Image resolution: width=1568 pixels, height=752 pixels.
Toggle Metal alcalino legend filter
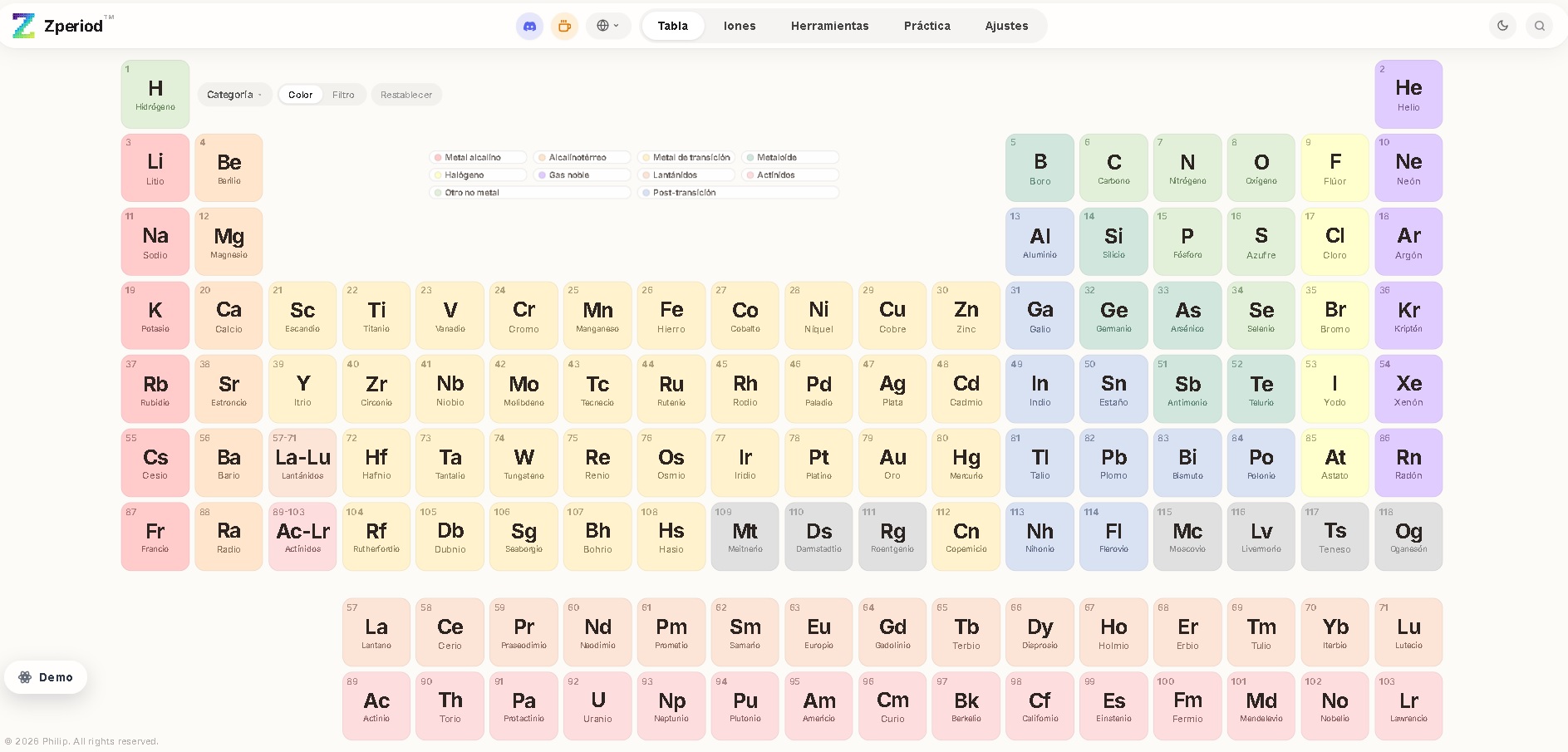(478, 157)
